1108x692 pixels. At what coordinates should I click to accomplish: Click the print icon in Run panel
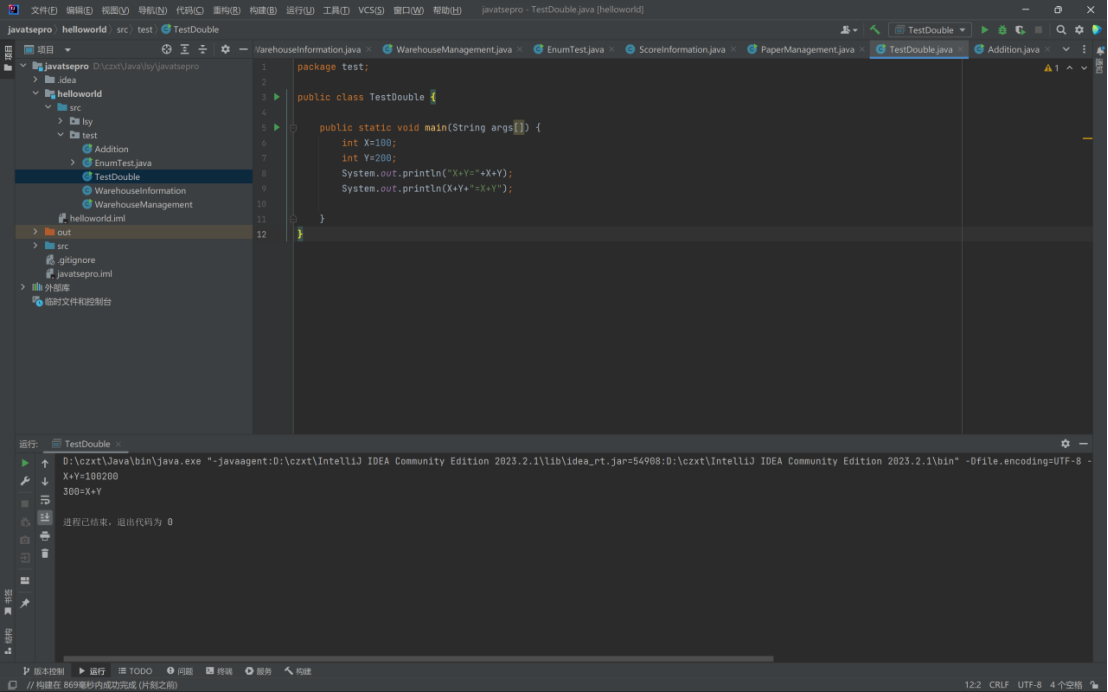pos(45,536)
